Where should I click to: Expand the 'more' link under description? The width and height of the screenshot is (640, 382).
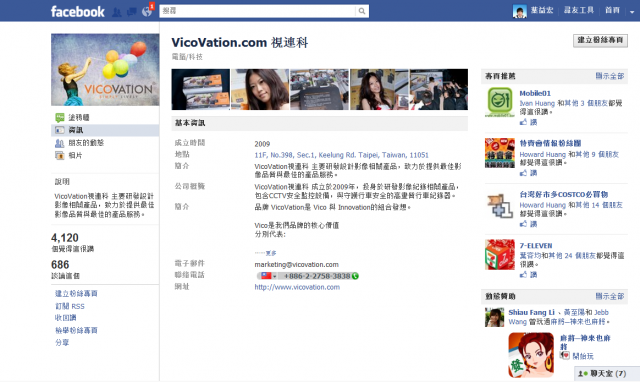[271, 253]
